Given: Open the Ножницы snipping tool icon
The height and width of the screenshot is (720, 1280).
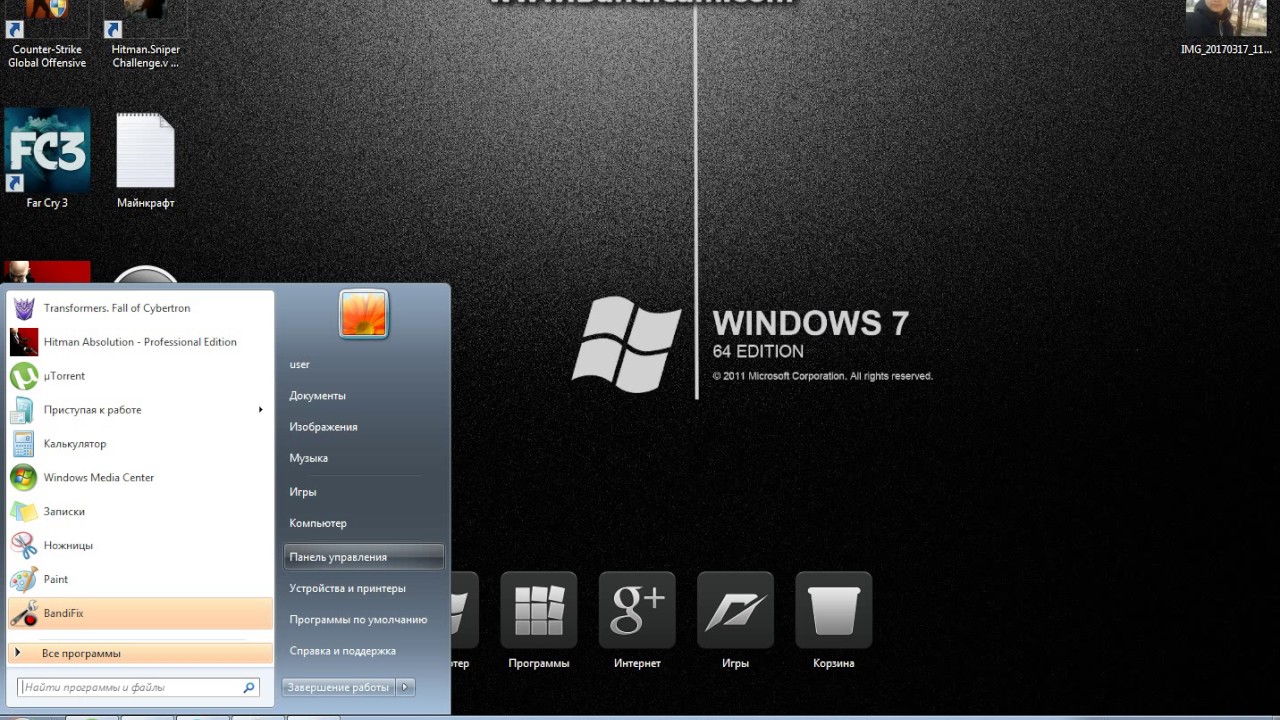Looking at the screenshot, I should (24, 546).
